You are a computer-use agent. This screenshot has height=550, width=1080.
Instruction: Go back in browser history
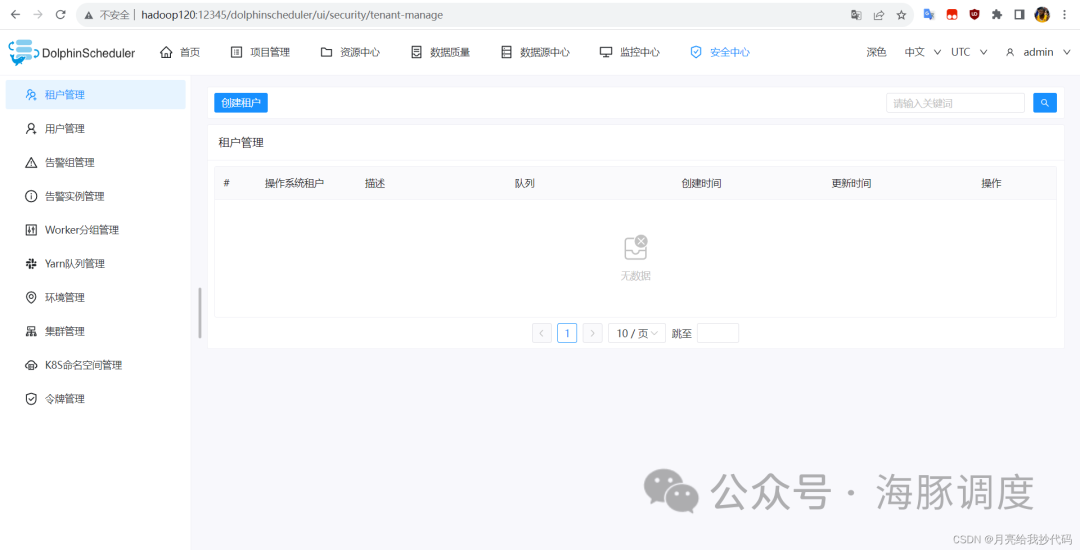[16, 14]
